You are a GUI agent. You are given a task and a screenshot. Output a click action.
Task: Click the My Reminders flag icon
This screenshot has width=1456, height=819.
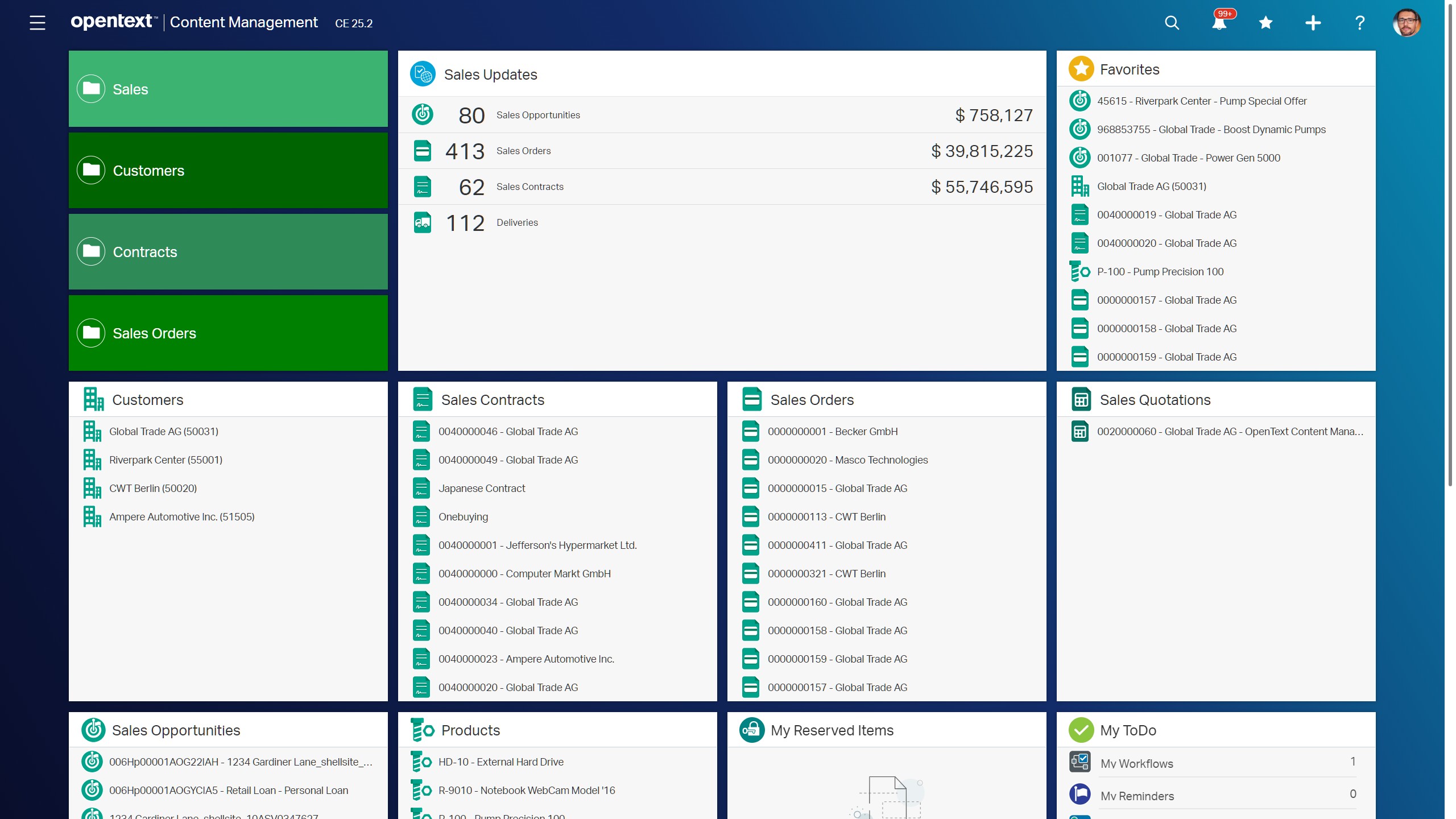tap(1079, 793)
